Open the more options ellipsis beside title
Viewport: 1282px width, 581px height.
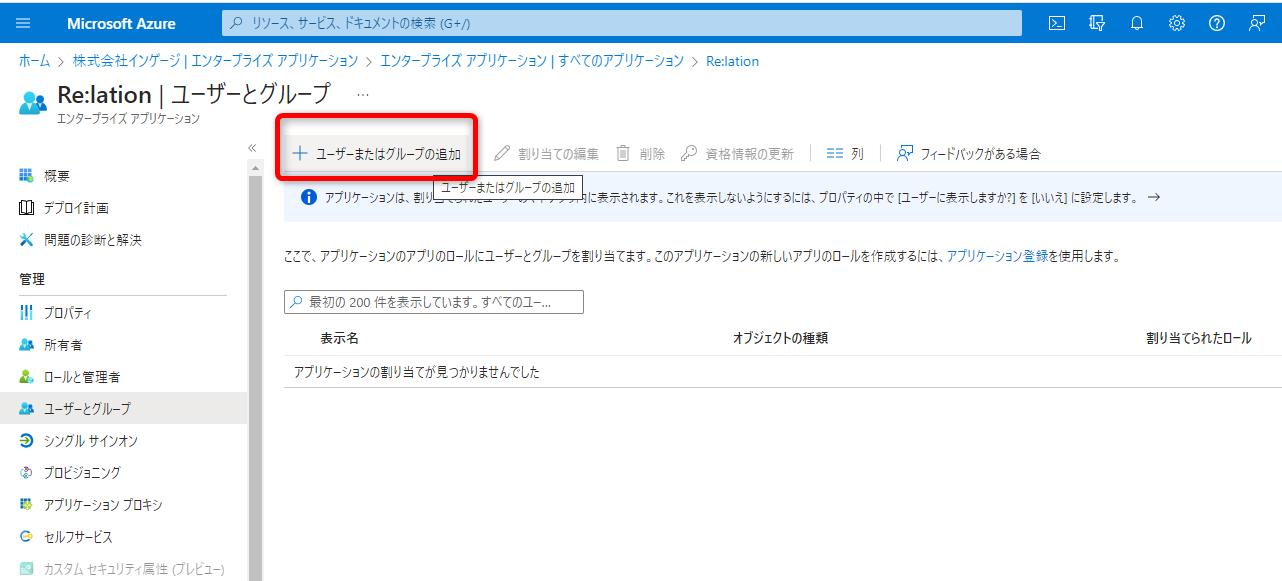click(x=363, y=94)
